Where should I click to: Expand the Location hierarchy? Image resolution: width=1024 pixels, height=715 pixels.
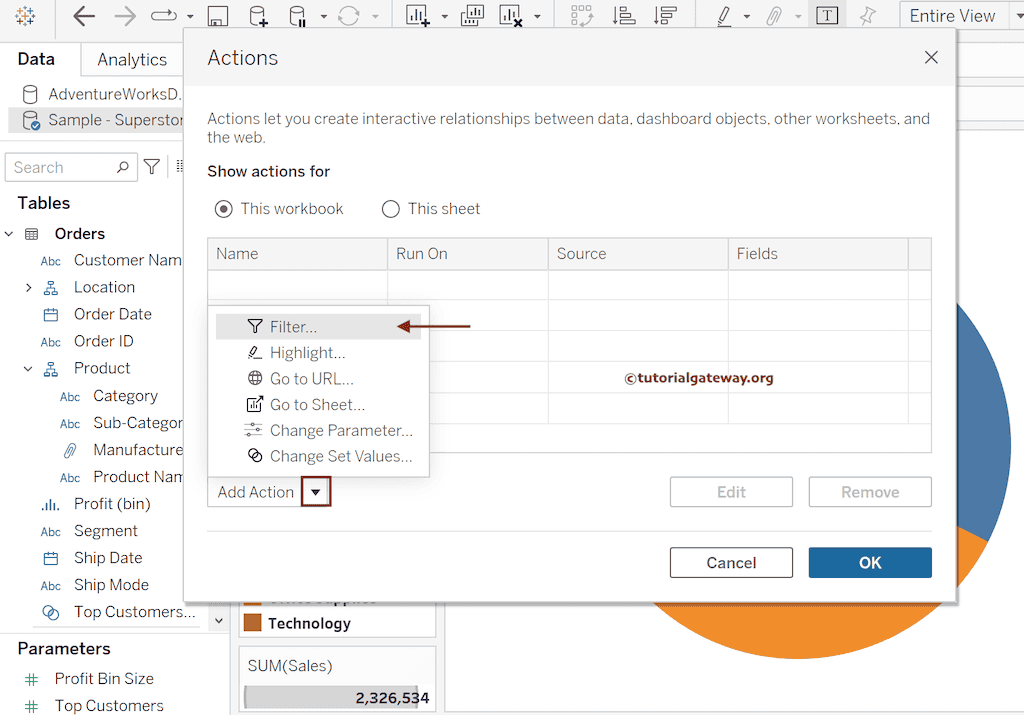pyautogui.click(x=28, y=287)
